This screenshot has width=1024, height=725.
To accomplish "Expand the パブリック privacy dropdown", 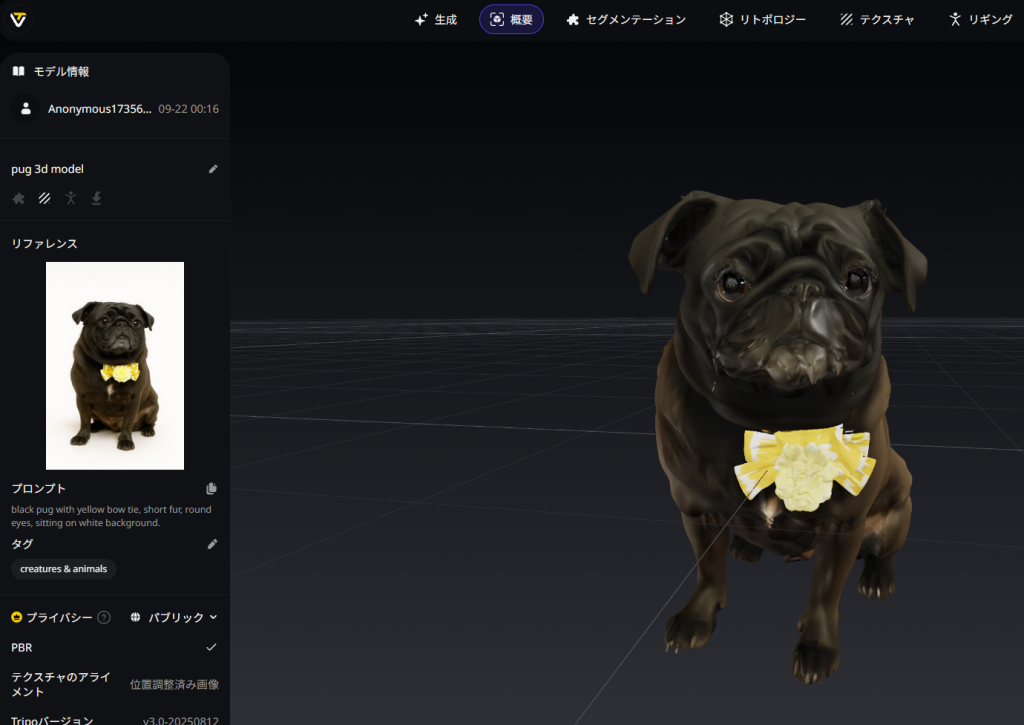I will coord(175,618).
